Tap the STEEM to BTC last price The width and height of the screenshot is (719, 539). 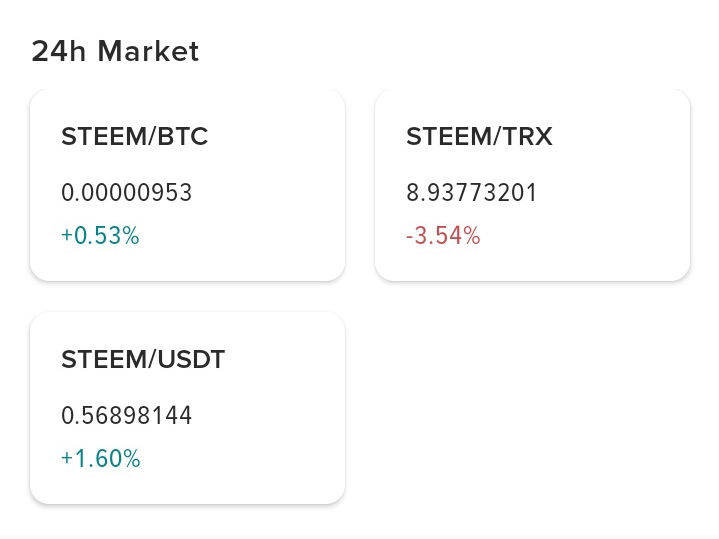127,192
